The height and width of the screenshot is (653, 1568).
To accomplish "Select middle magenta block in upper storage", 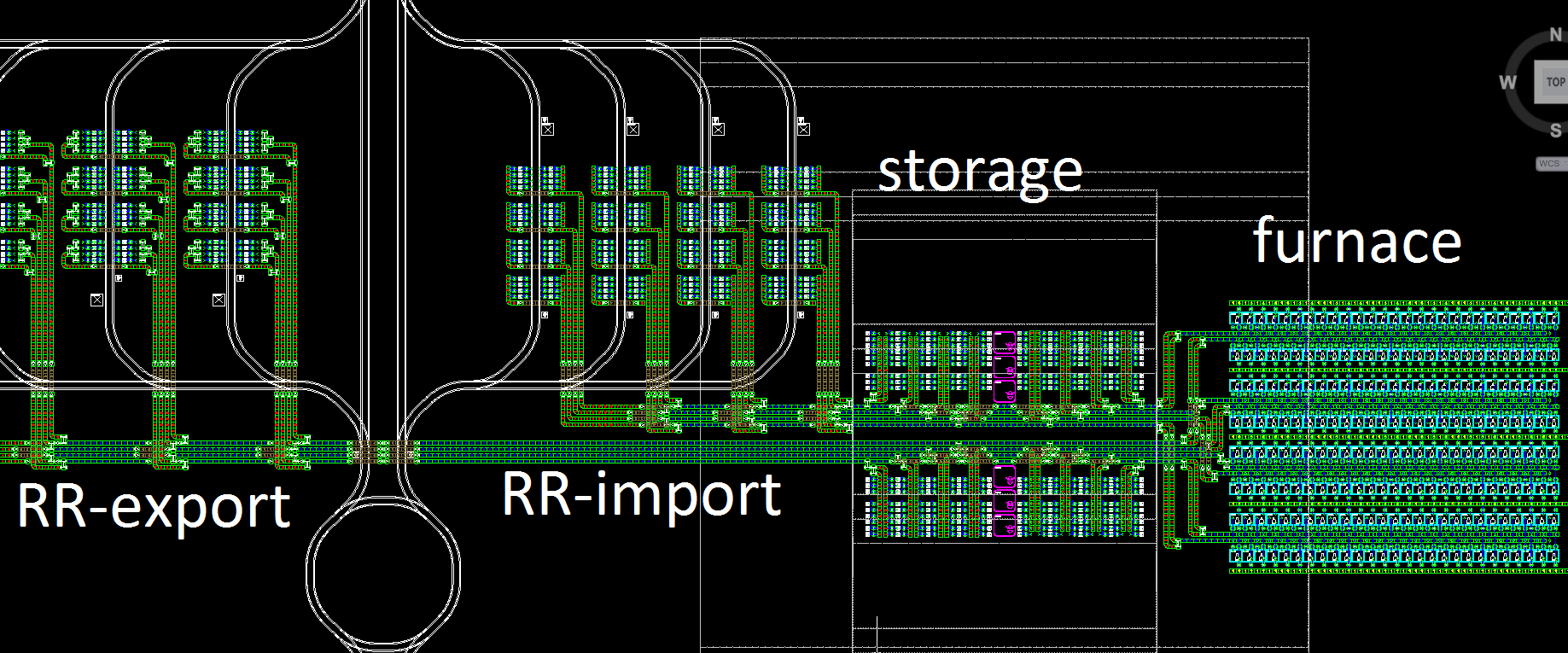I will [x=1005, y=368].
